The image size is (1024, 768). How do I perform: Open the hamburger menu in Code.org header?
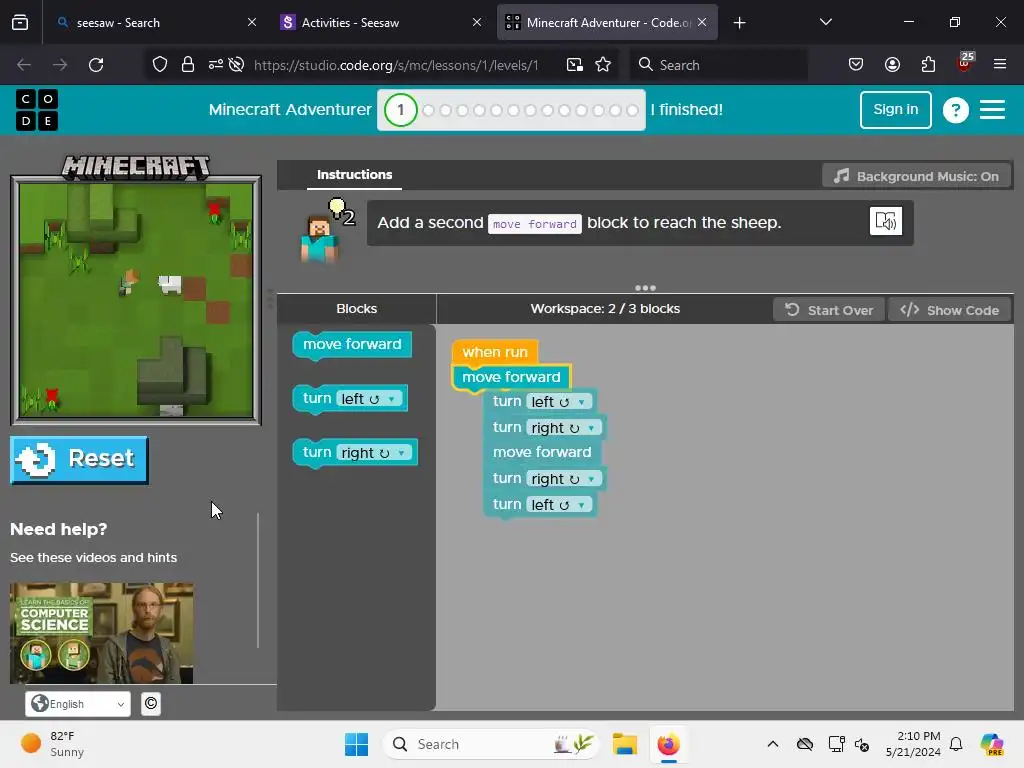(x=992, y=110)
